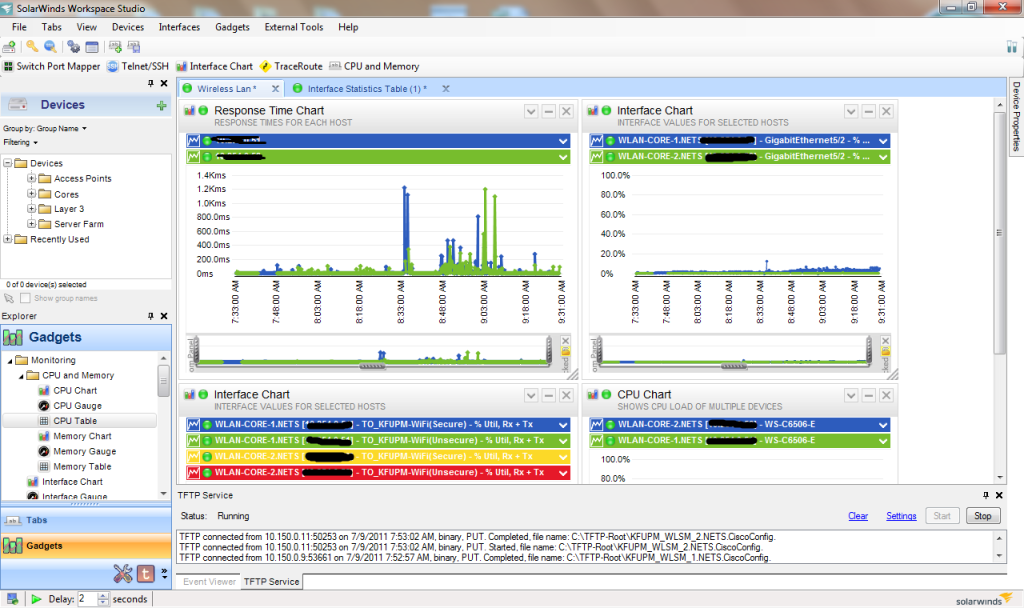Open Response Time Chart gadget options dropdown
1024x608 pixels.
point(531,112)
